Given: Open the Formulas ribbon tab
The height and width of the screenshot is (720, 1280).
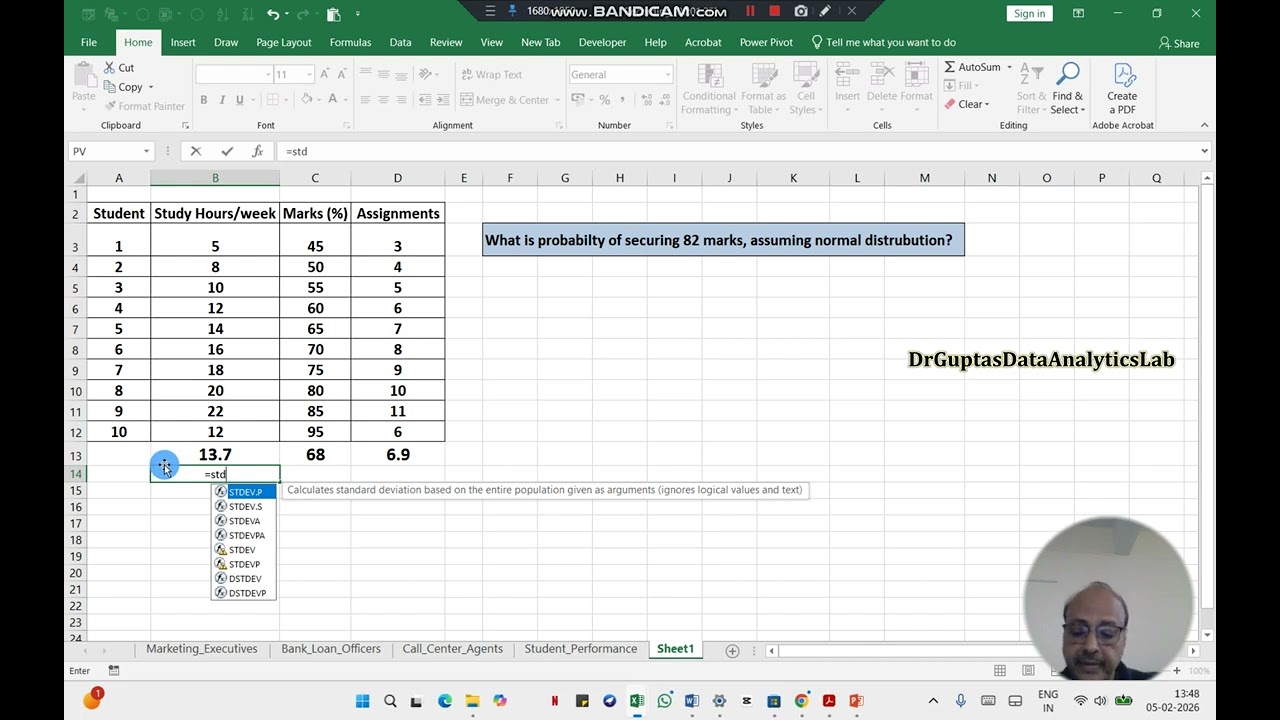Looking at the screenshot, I should pos(350,42).
